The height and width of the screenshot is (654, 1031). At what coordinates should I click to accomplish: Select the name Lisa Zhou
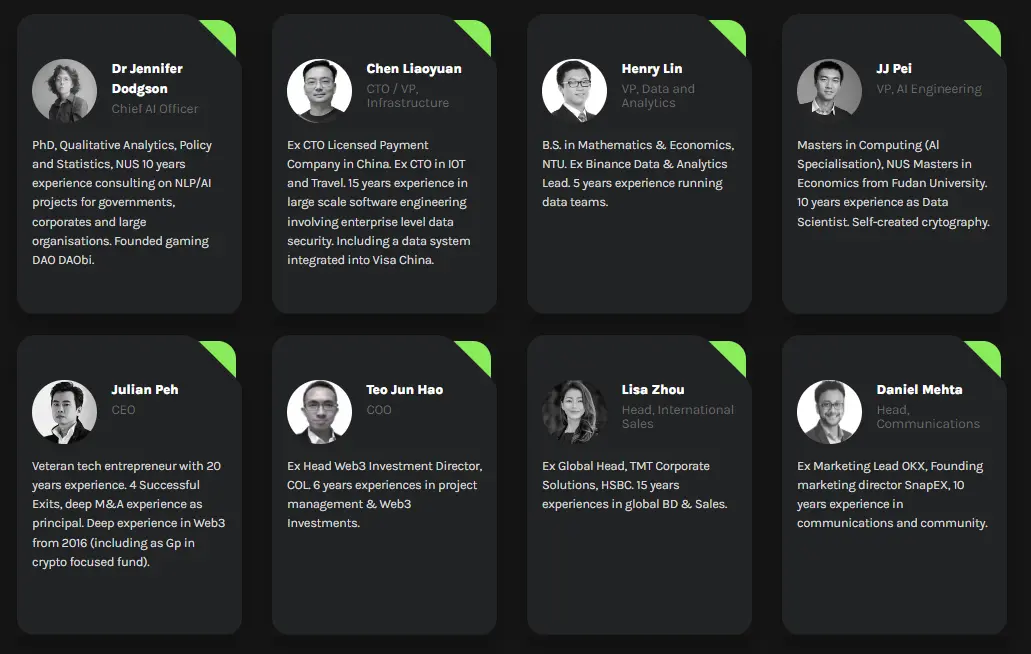653,390
